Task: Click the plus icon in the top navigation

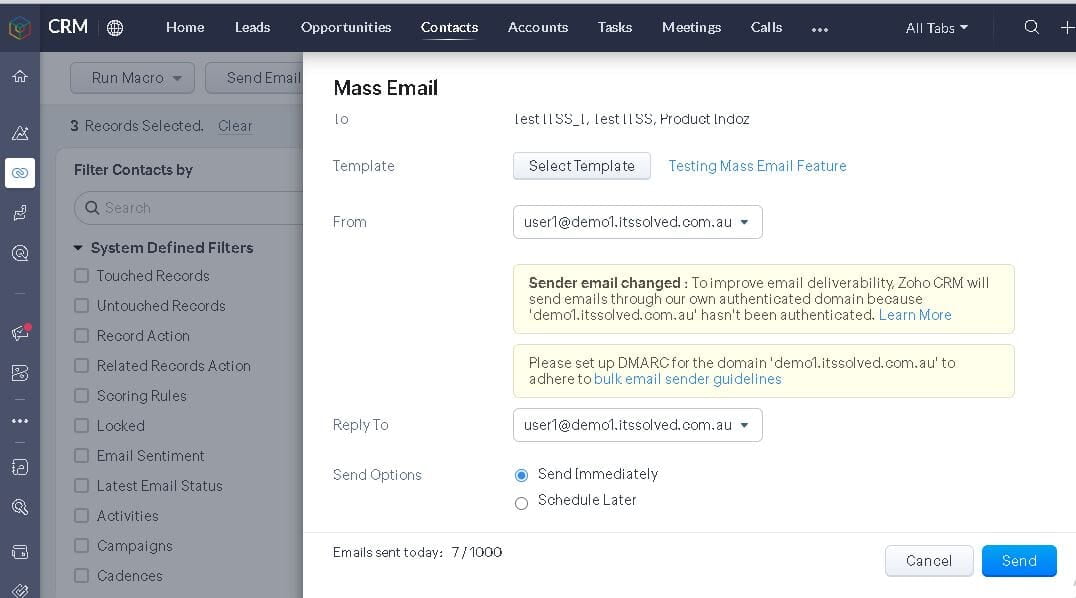Action: (1068, 28)
